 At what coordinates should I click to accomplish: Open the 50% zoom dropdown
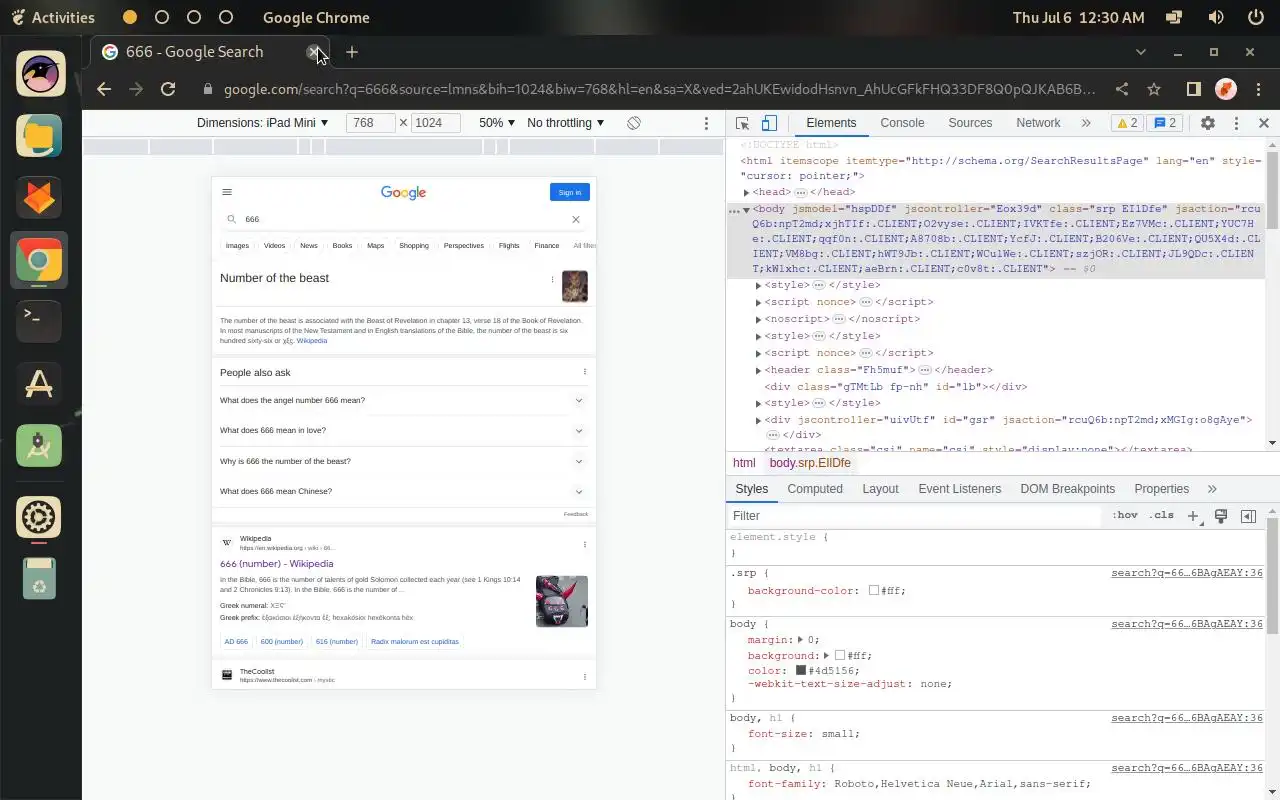(x=497, y=123)
